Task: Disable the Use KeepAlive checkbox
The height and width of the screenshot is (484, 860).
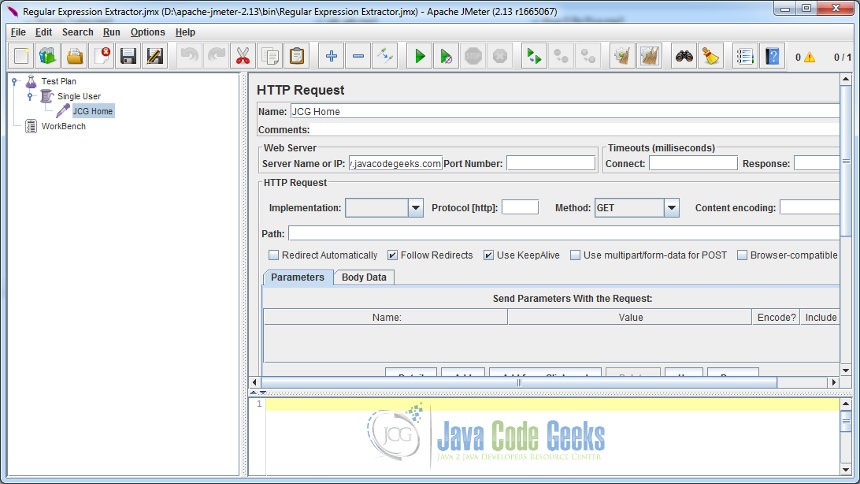Action: tap(488, 255)
